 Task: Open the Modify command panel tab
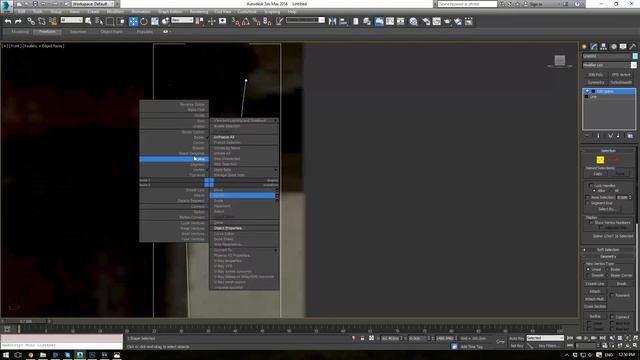[594, 47]
